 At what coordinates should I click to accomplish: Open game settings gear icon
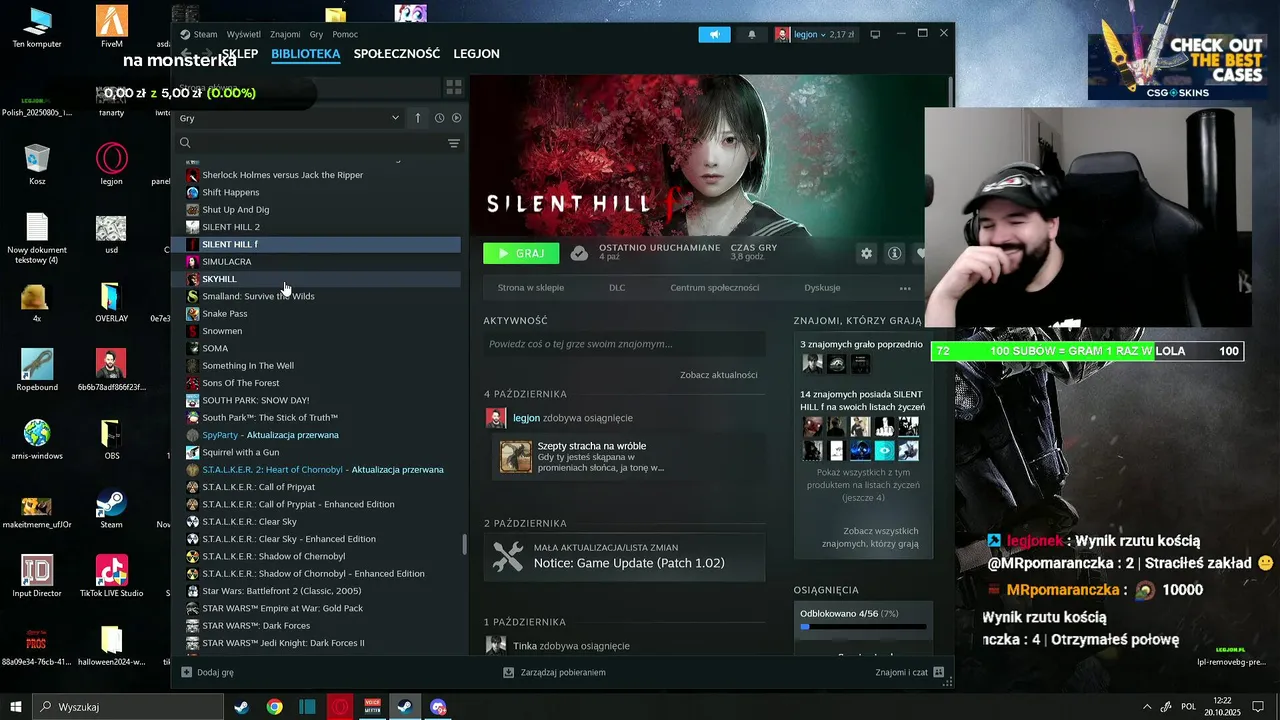coord(866,254)
